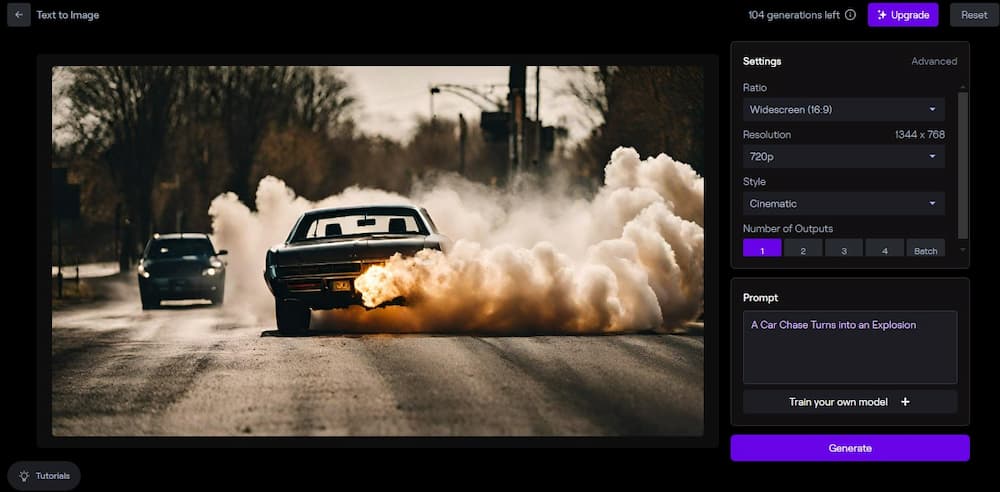Select 3 as number of outputs
Screen dimensions: 1000x492
(x=844, y=250)
